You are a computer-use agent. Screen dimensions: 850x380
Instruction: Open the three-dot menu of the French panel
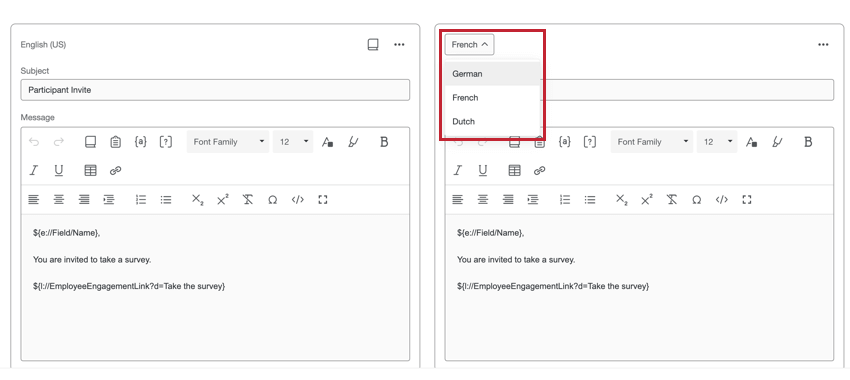pos(823,44)
